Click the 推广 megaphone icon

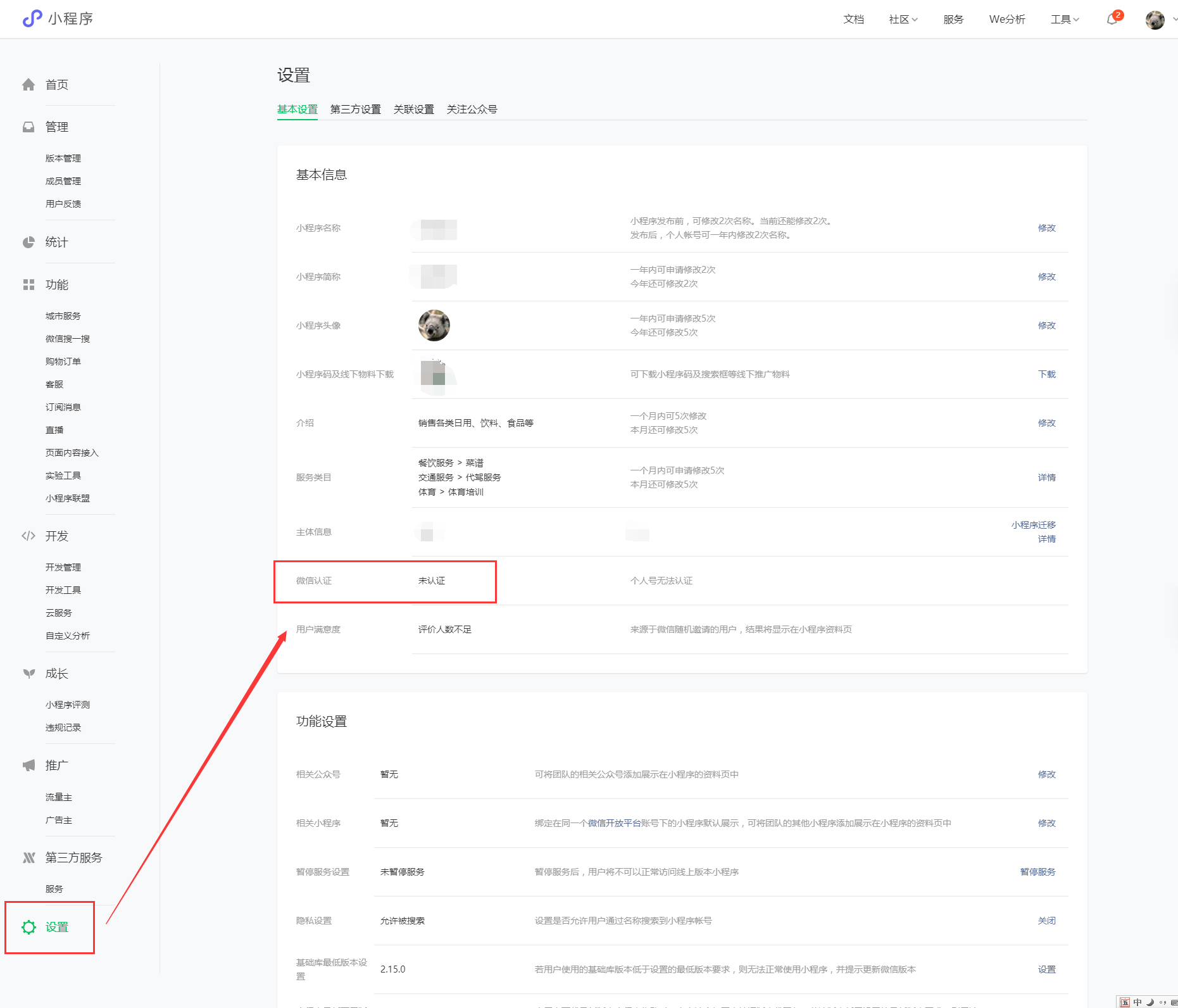point(28,765)
